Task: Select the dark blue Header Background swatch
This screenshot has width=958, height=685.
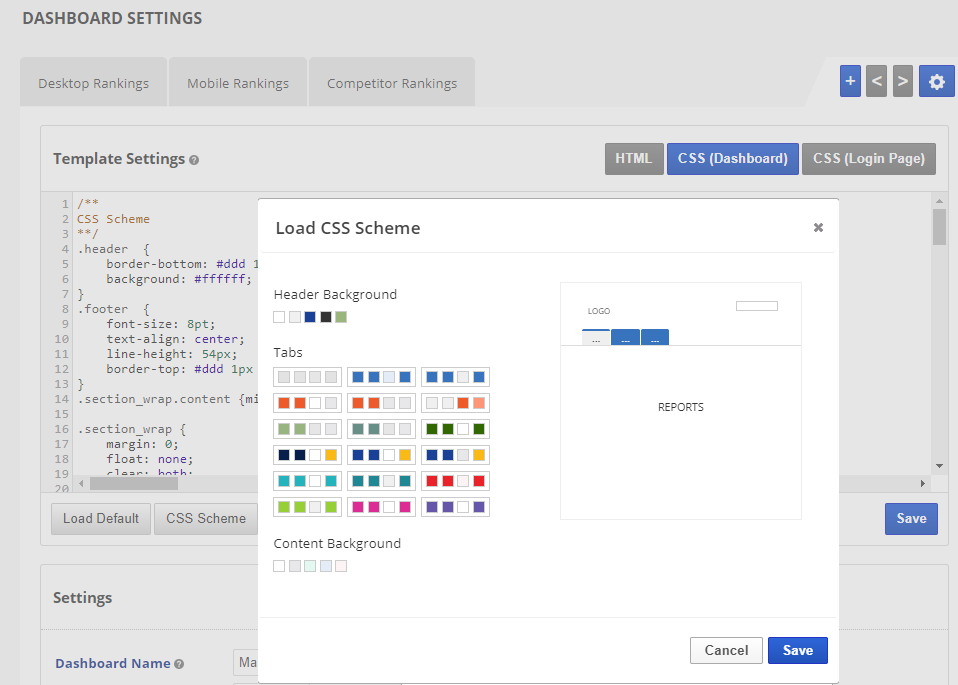Action: [x=310, y=317]
